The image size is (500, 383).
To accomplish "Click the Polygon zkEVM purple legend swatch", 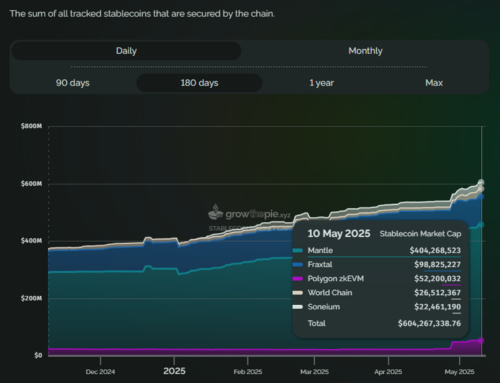I will 298,279.
